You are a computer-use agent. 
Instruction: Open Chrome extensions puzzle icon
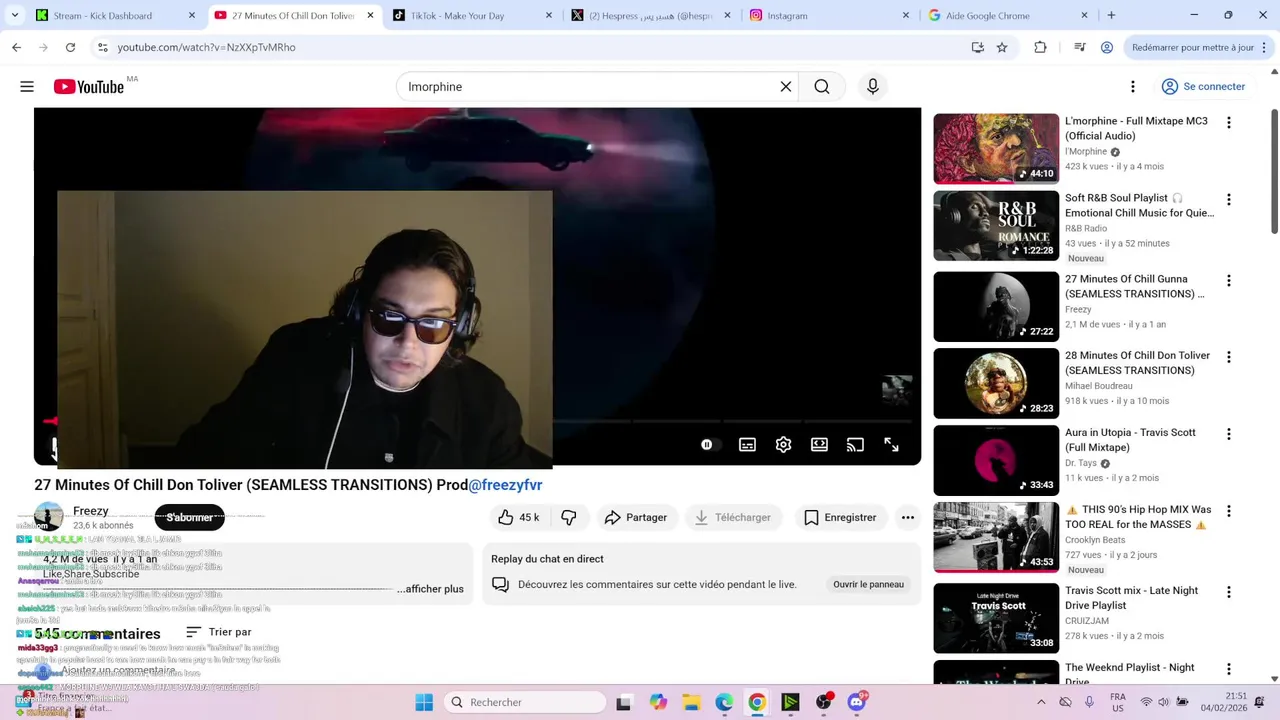tap(1040, 47)
